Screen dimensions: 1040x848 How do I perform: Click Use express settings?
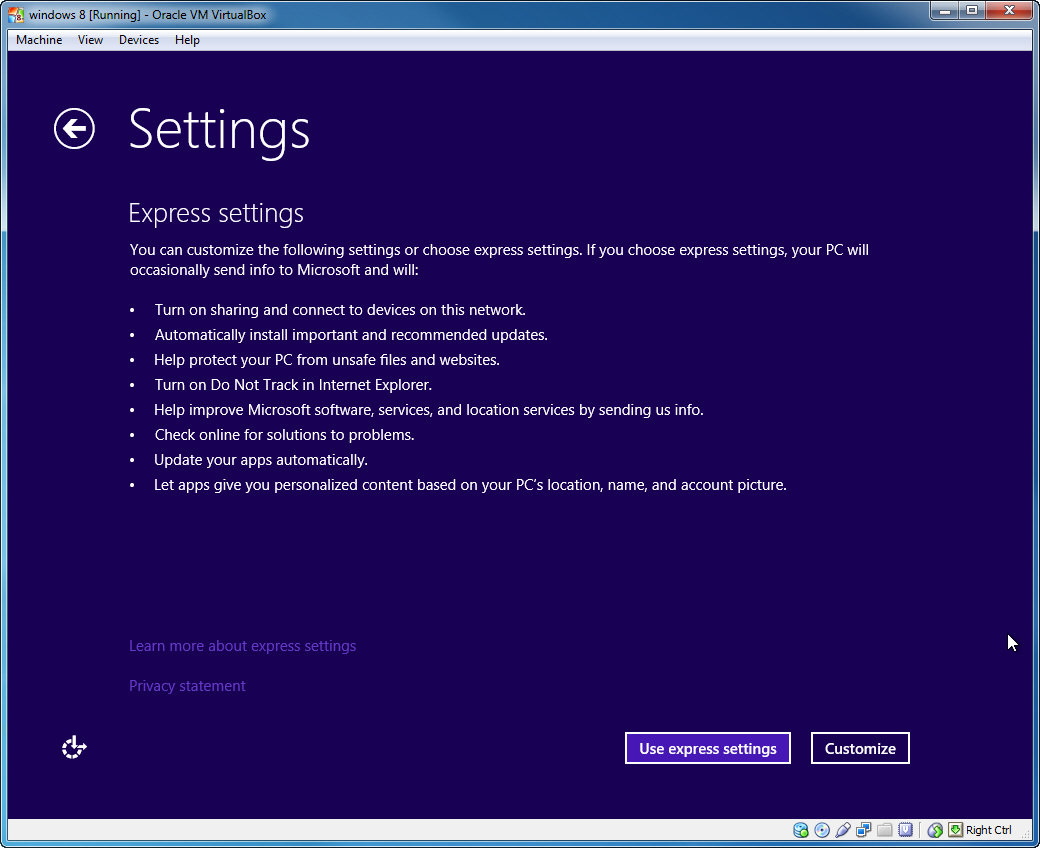click(x=707, y=747)
